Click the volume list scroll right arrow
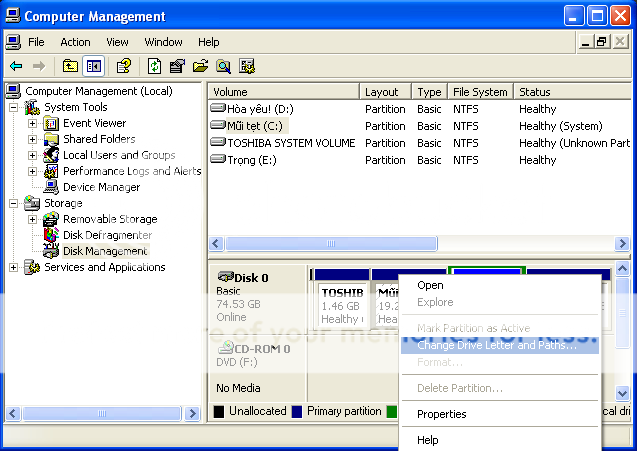 [622, 243]
